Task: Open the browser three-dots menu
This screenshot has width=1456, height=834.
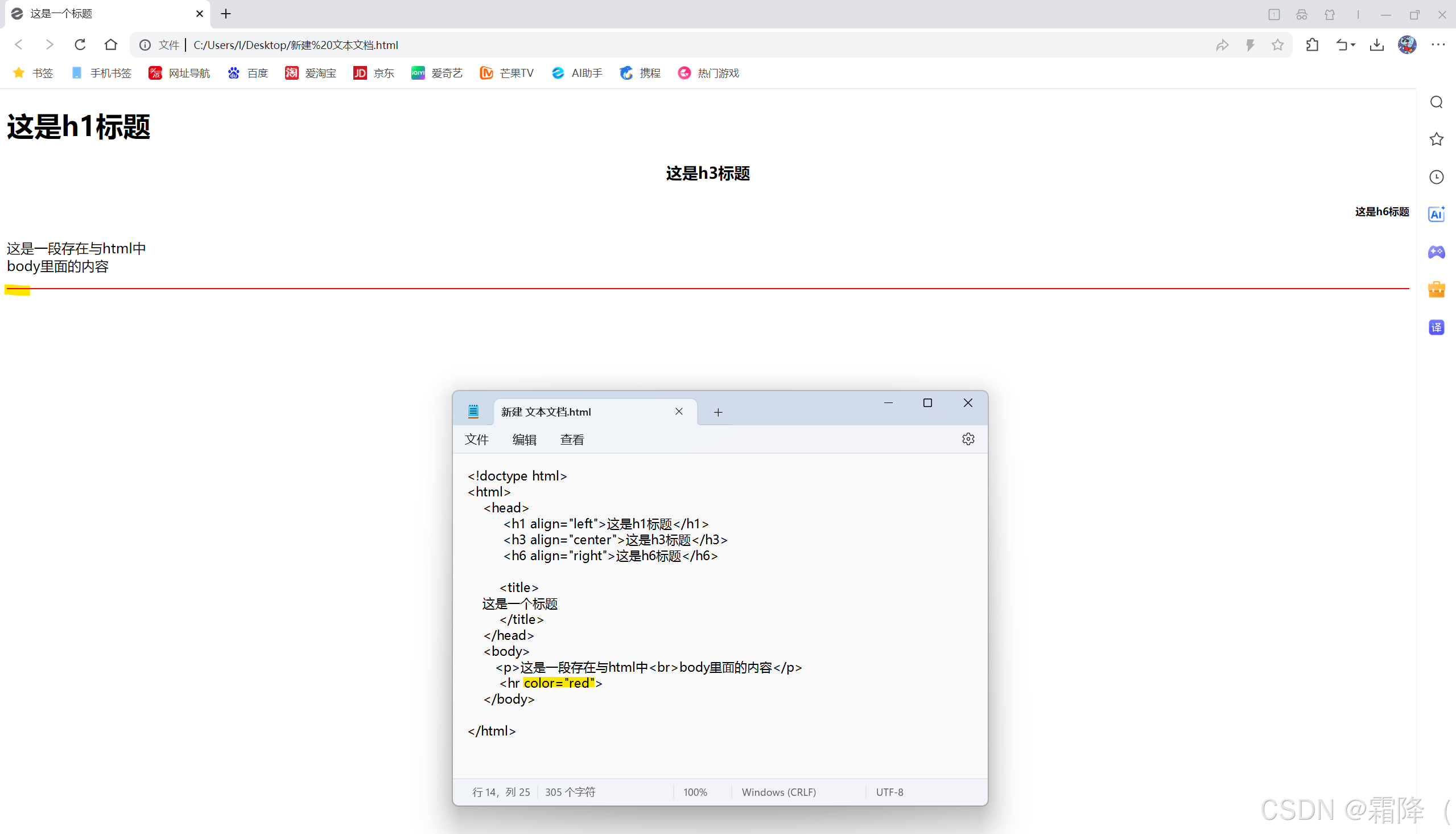Action: tap(1438, 44)
